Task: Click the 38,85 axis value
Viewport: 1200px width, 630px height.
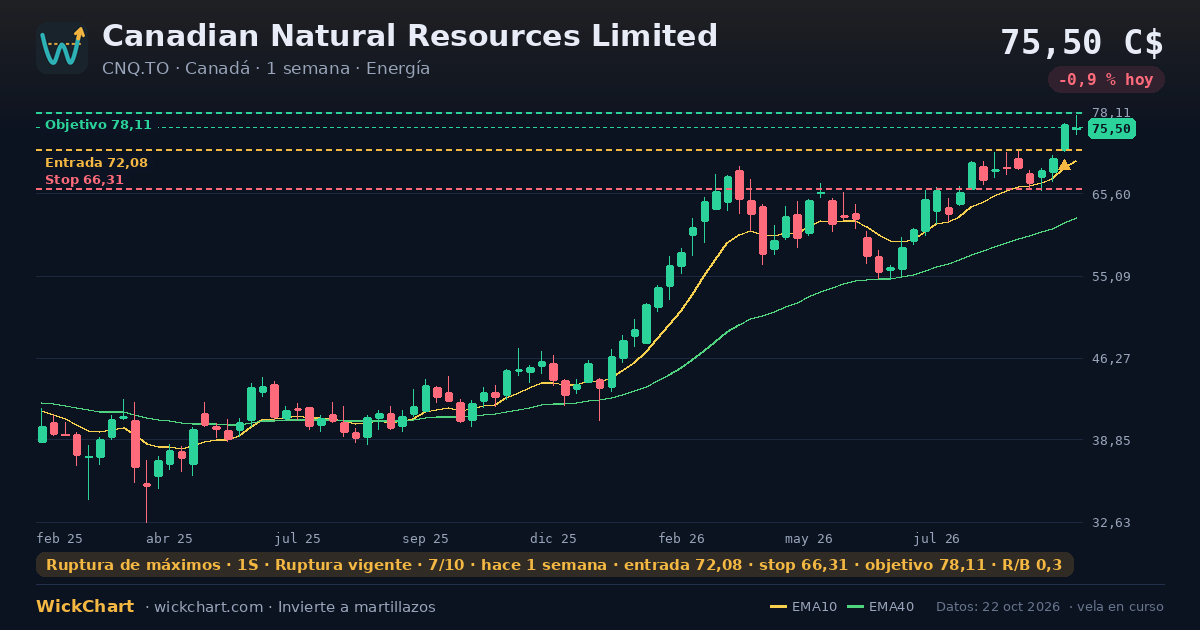Action: click(1111, 440)
